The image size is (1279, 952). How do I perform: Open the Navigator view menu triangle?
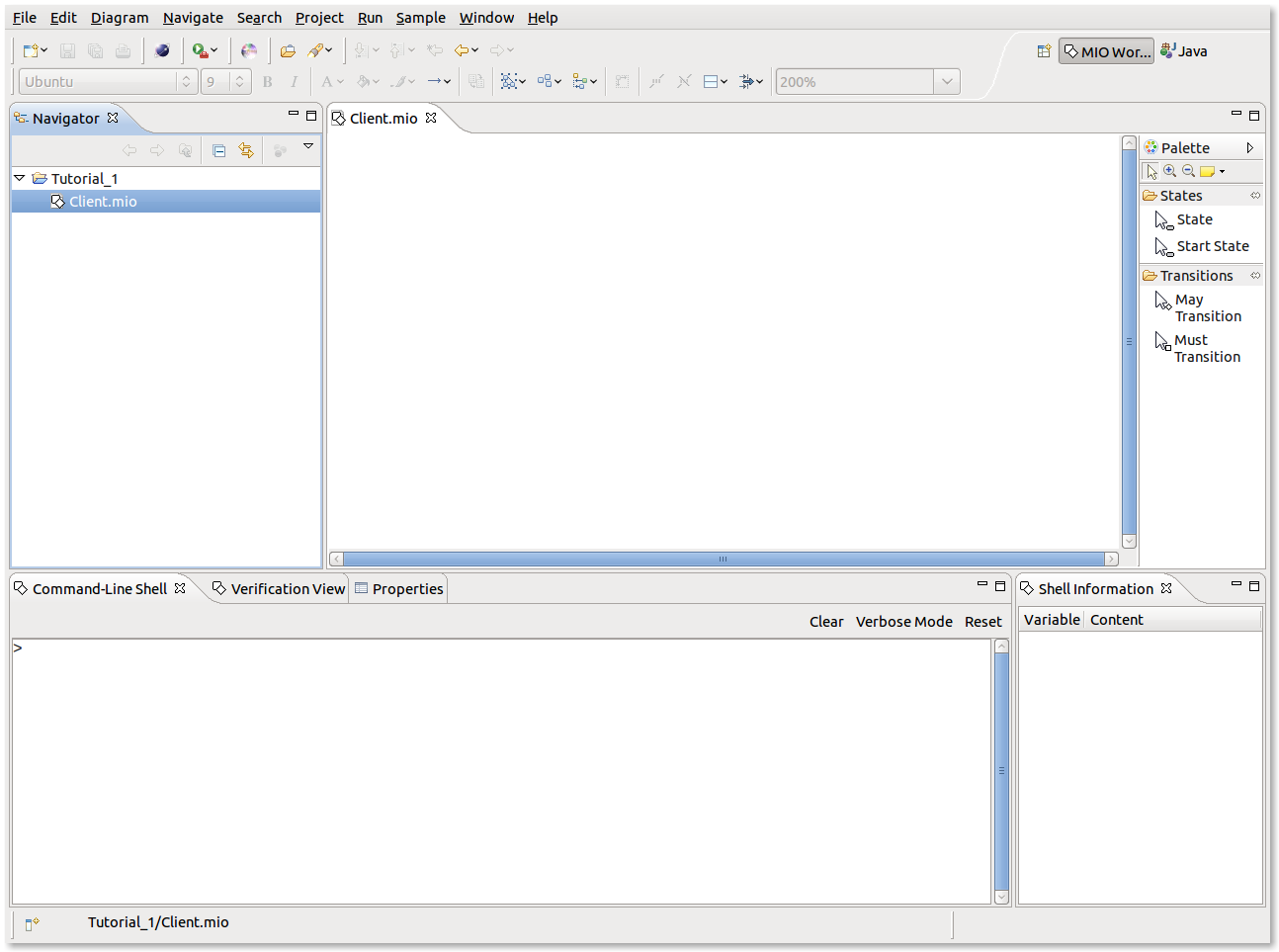pyautogui.click(x=308, y=146)
